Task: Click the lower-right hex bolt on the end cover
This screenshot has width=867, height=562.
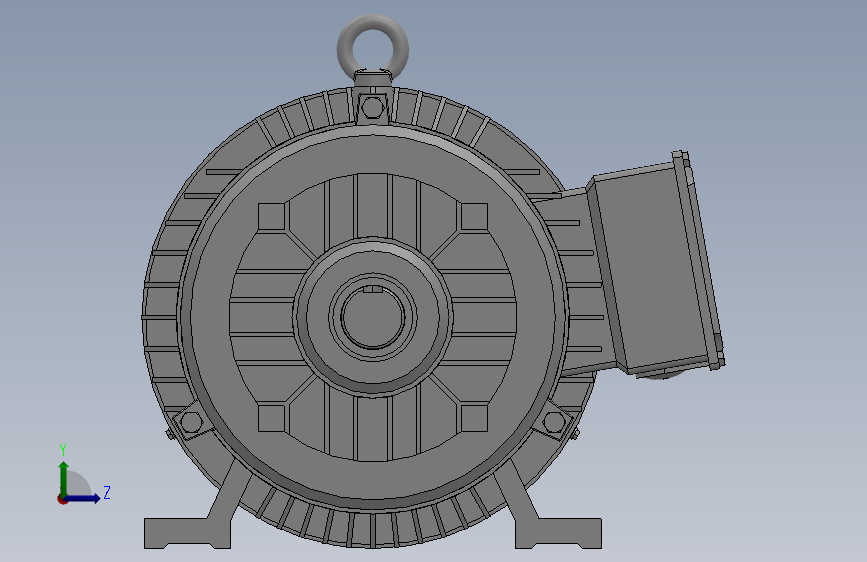Action: (554, 423)
